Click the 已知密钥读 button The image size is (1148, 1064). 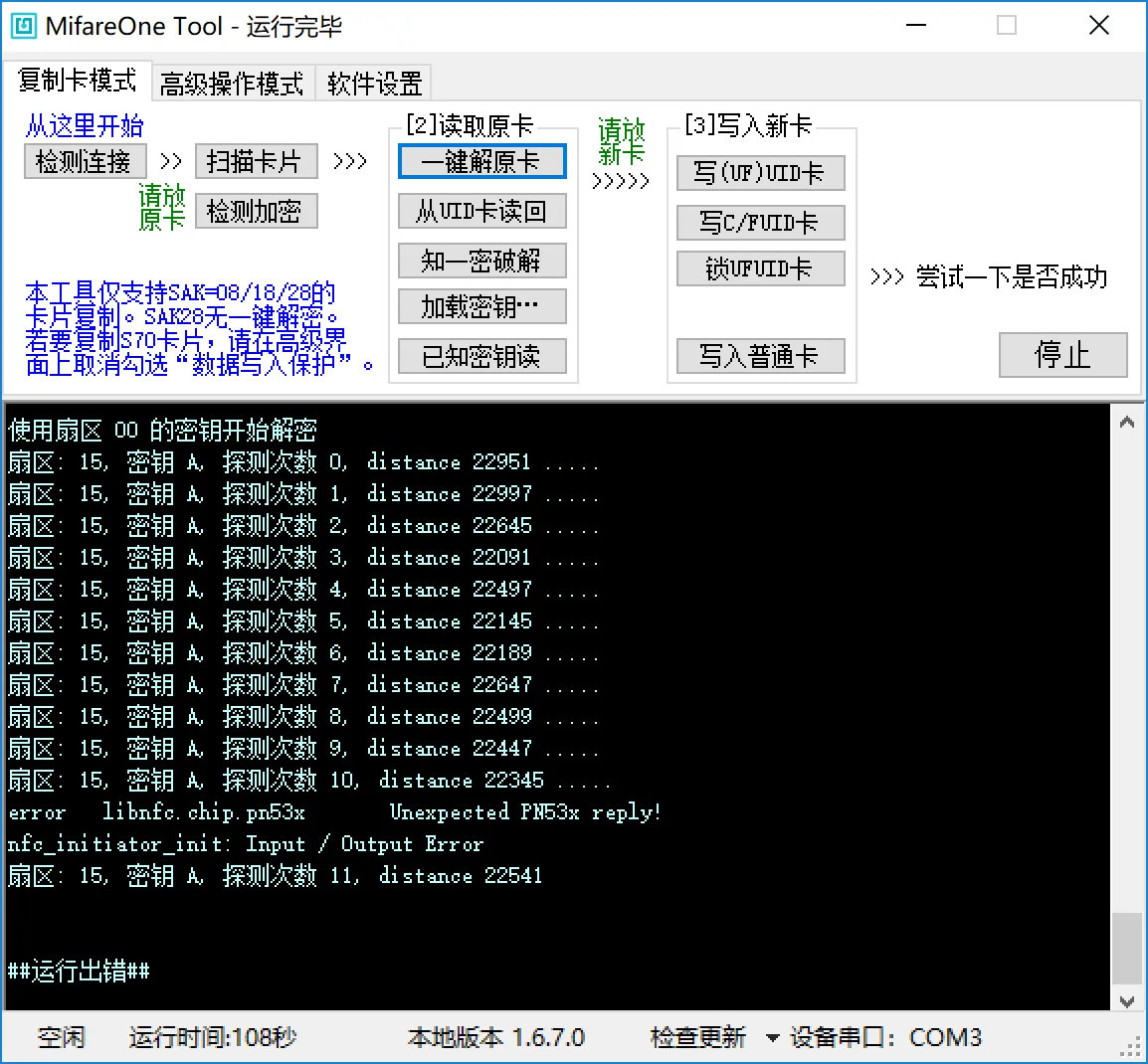click(x=481, y=356)
